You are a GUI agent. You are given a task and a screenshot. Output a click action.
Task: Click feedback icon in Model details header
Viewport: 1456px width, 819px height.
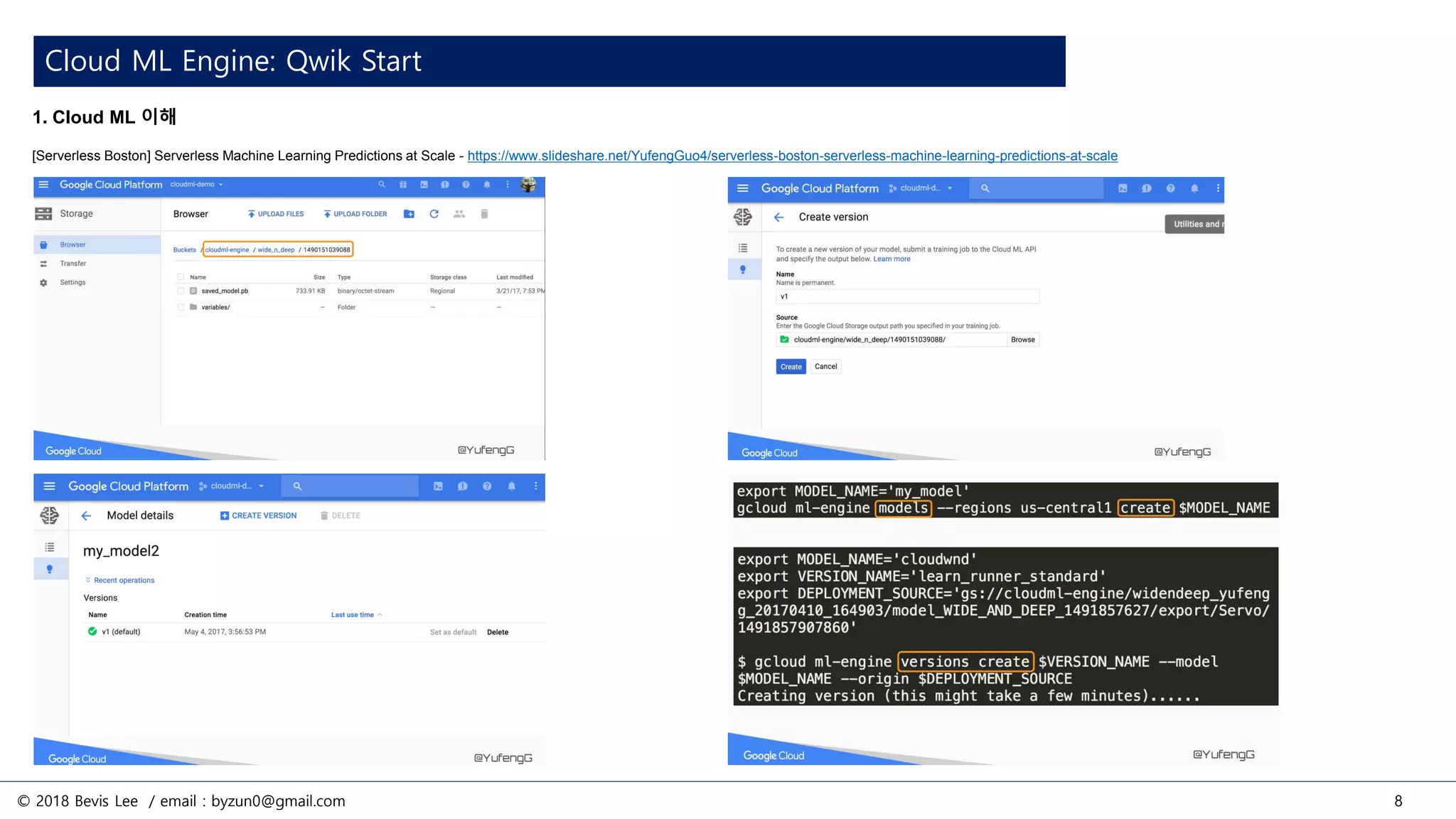[x=462, y=486]
